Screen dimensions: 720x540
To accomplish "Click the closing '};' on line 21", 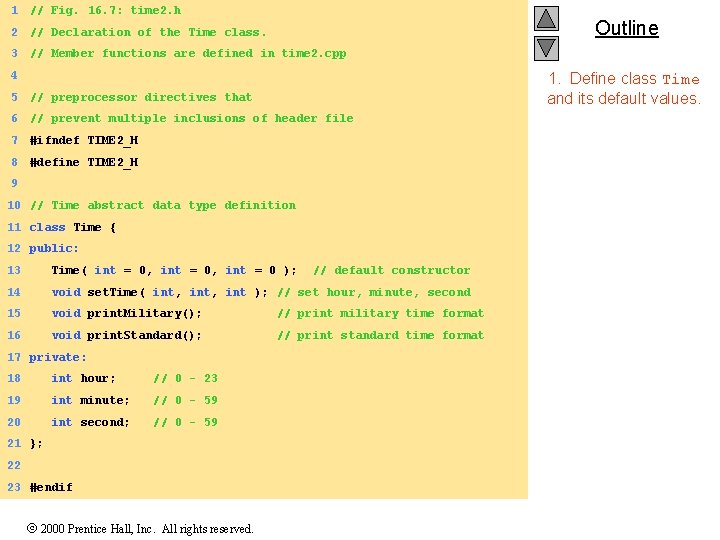I will click(36, 444).
